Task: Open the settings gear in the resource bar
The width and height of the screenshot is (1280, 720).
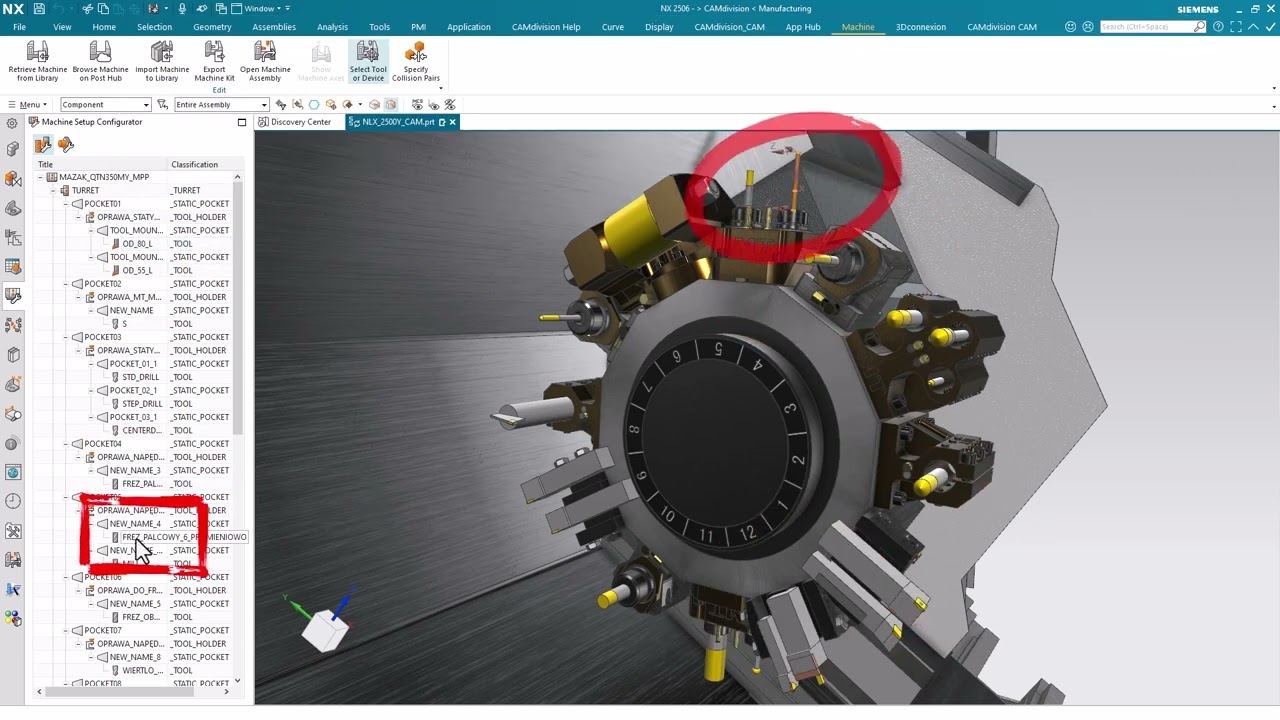Action: tap(12, 123)
